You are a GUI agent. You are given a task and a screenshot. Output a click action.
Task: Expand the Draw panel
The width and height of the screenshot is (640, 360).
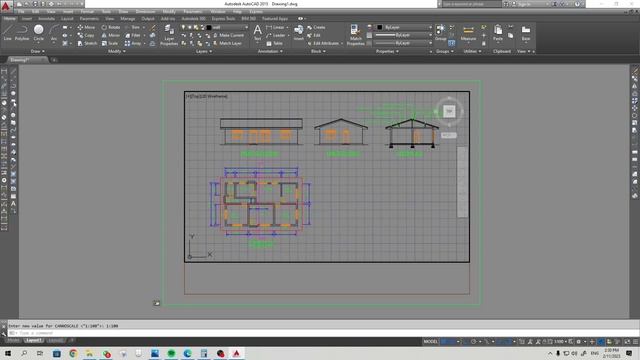pos(38,51)
